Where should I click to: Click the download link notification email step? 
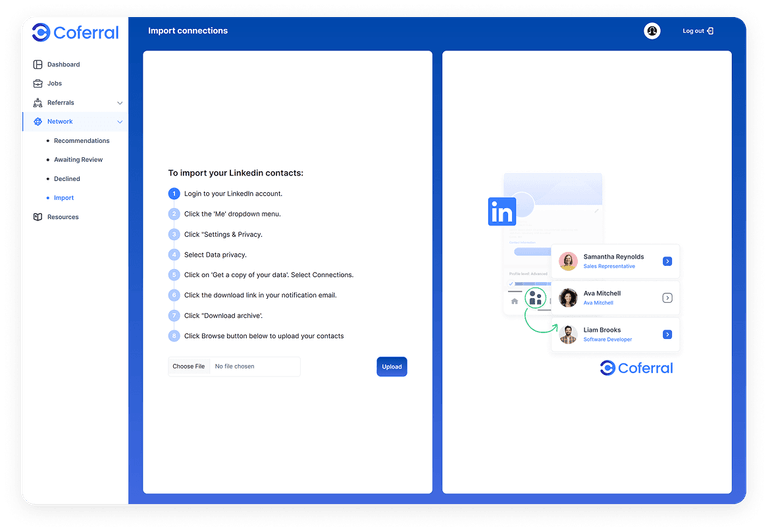click(261, 295)
